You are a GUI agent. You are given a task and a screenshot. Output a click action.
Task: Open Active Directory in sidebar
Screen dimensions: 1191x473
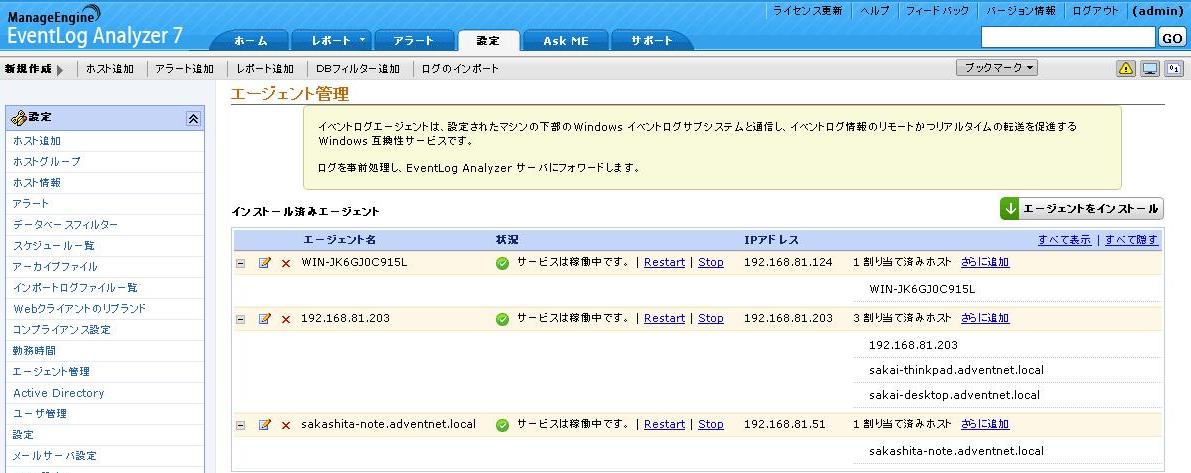pos(58,393)
